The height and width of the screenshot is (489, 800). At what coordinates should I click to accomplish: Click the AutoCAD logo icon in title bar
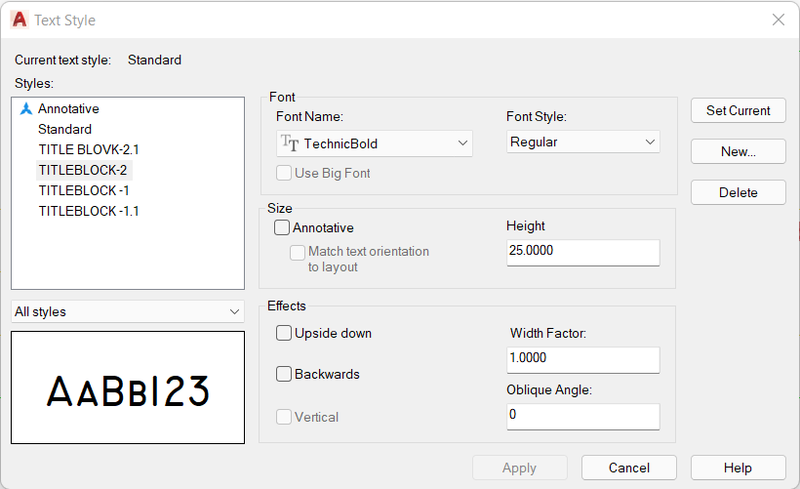click(x=19, y=19)
